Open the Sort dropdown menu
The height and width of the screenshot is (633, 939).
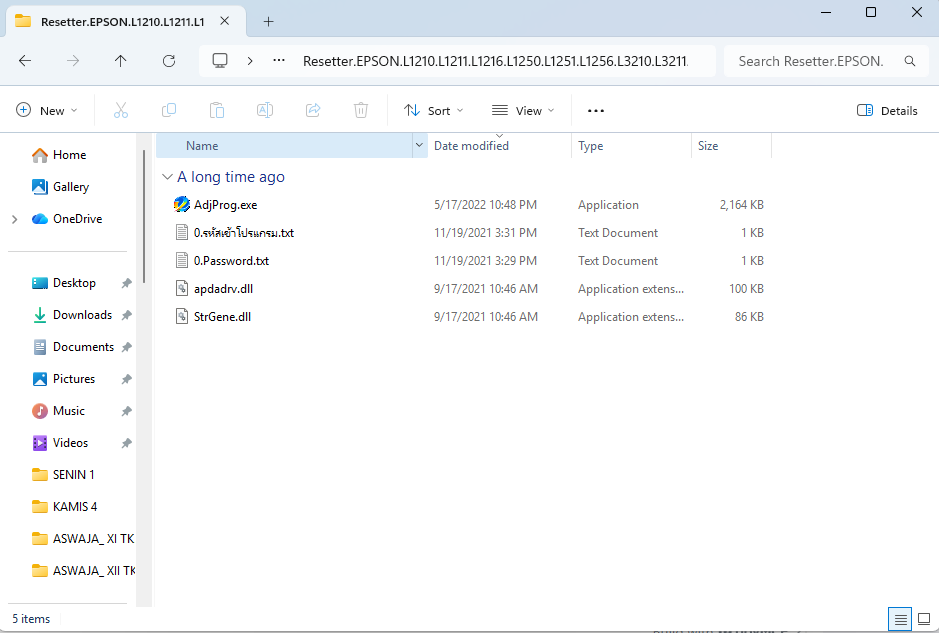tap(434, 111)
